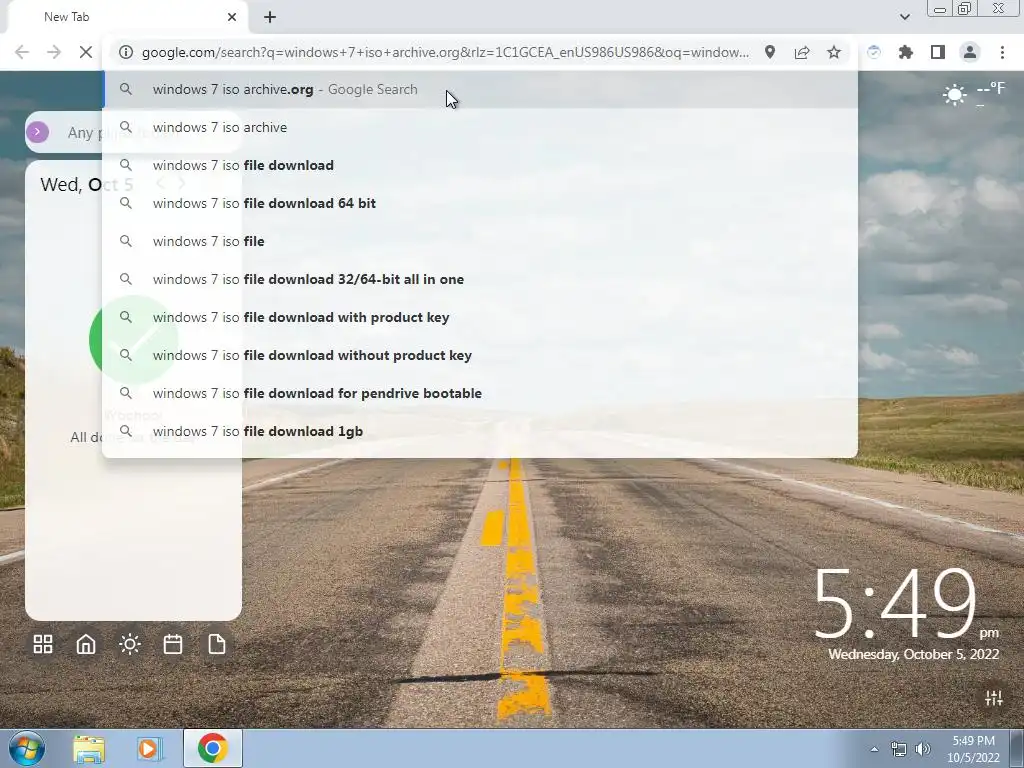
Task: Choose suggestion 'file download for pendrive bootable'
Action: point(480,393)
